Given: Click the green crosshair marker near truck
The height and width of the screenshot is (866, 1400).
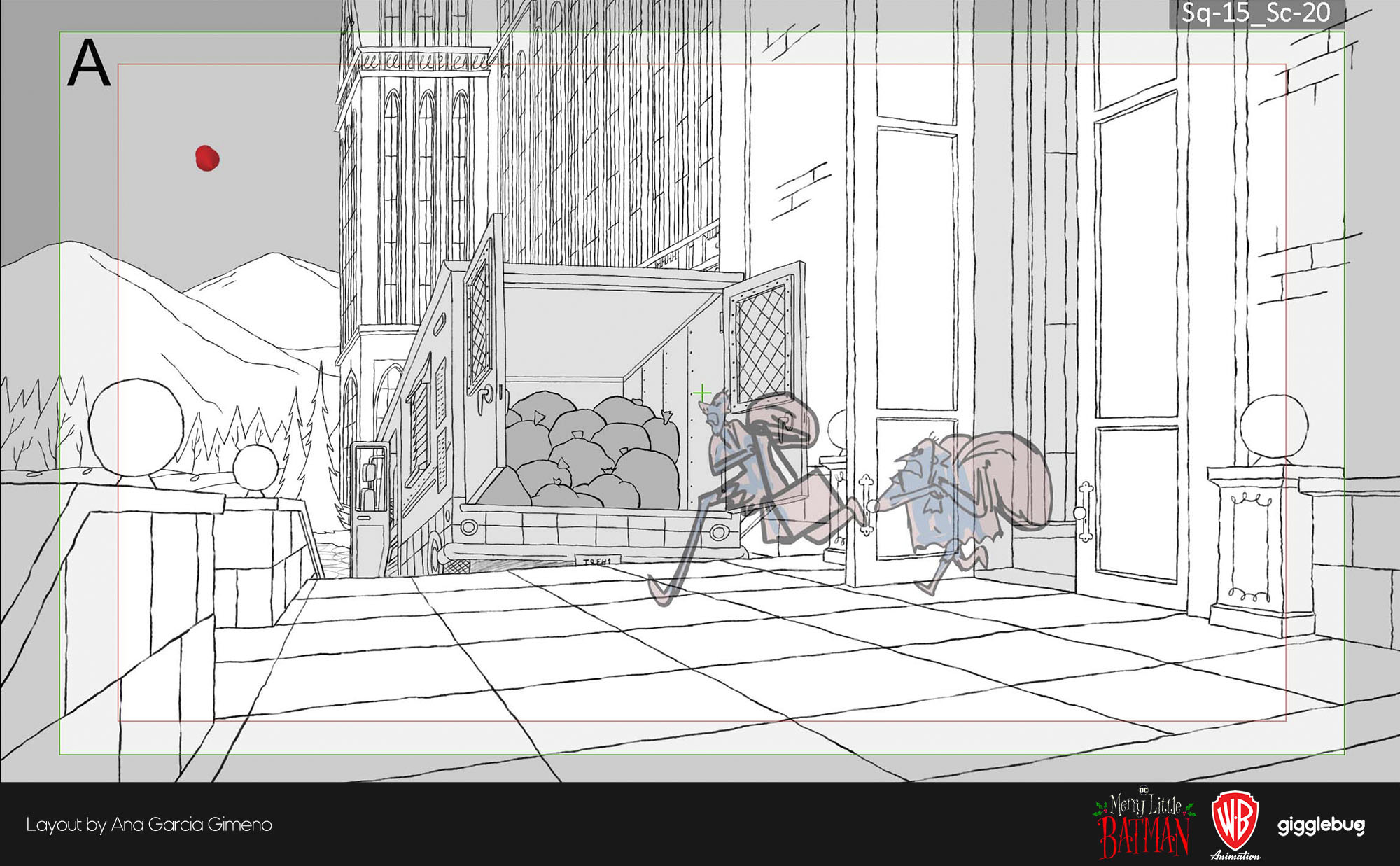Looking at the screenshot, I should pyautogui.click(x=701, y=394).
